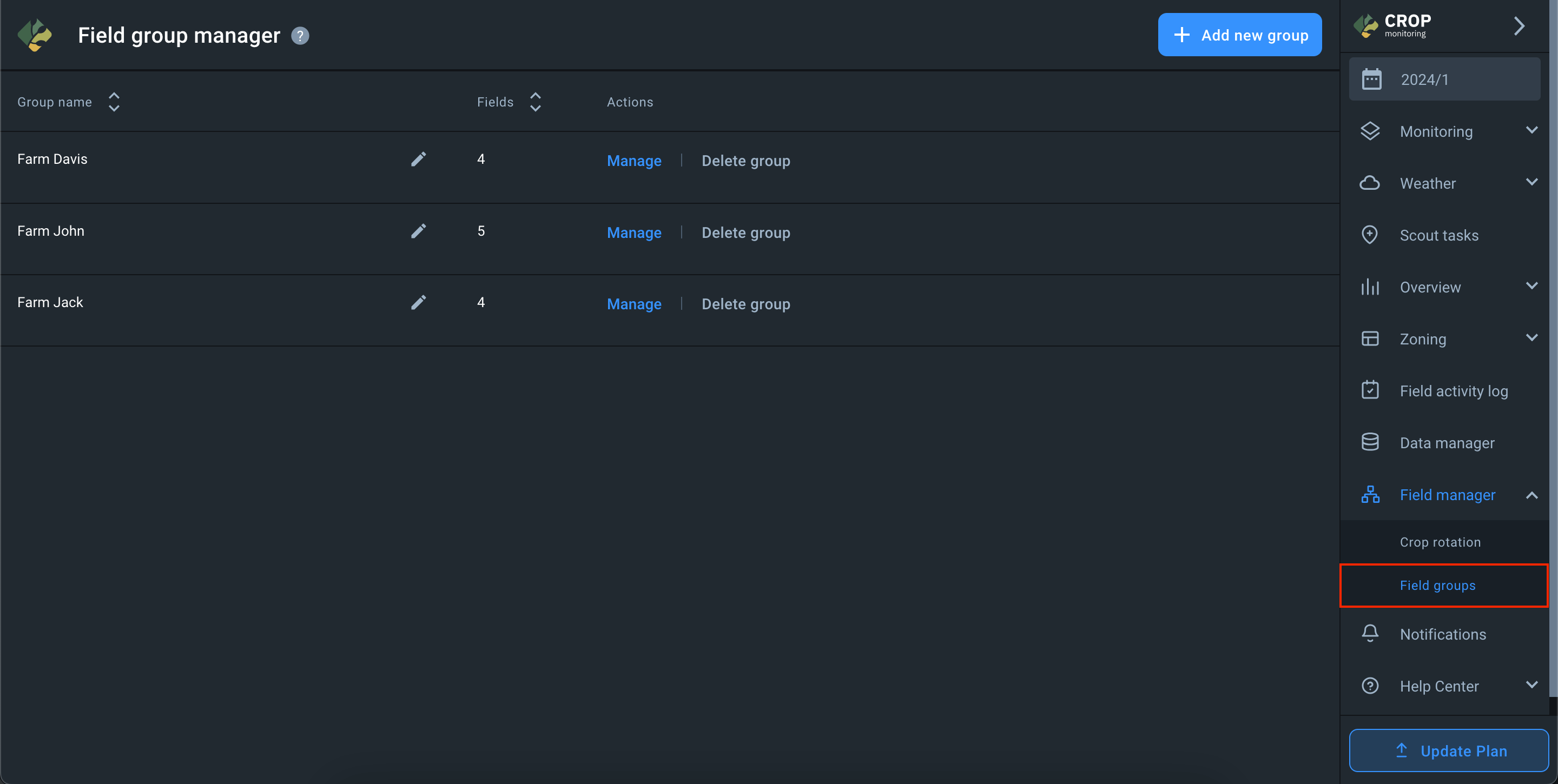
Task: Select Crop rotation submenu item
Action: pyautogui.click(x=1440, y=542)
